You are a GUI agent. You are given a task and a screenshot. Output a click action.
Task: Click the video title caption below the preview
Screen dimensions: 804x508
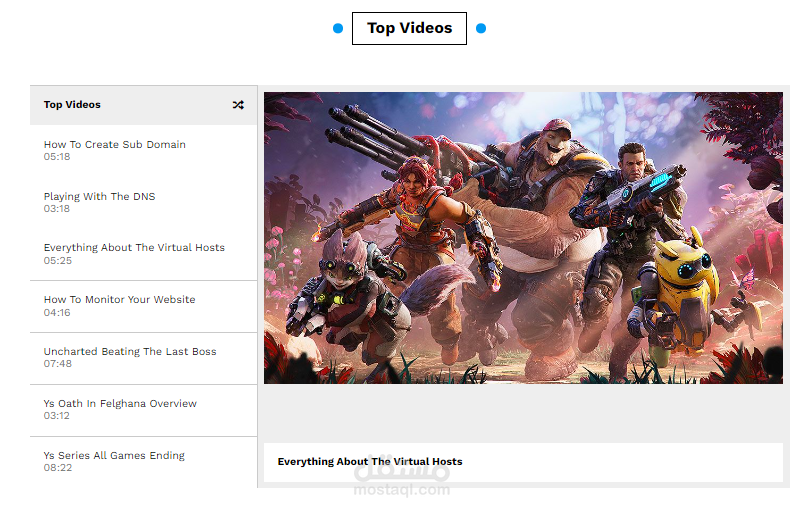coord(370,462)
